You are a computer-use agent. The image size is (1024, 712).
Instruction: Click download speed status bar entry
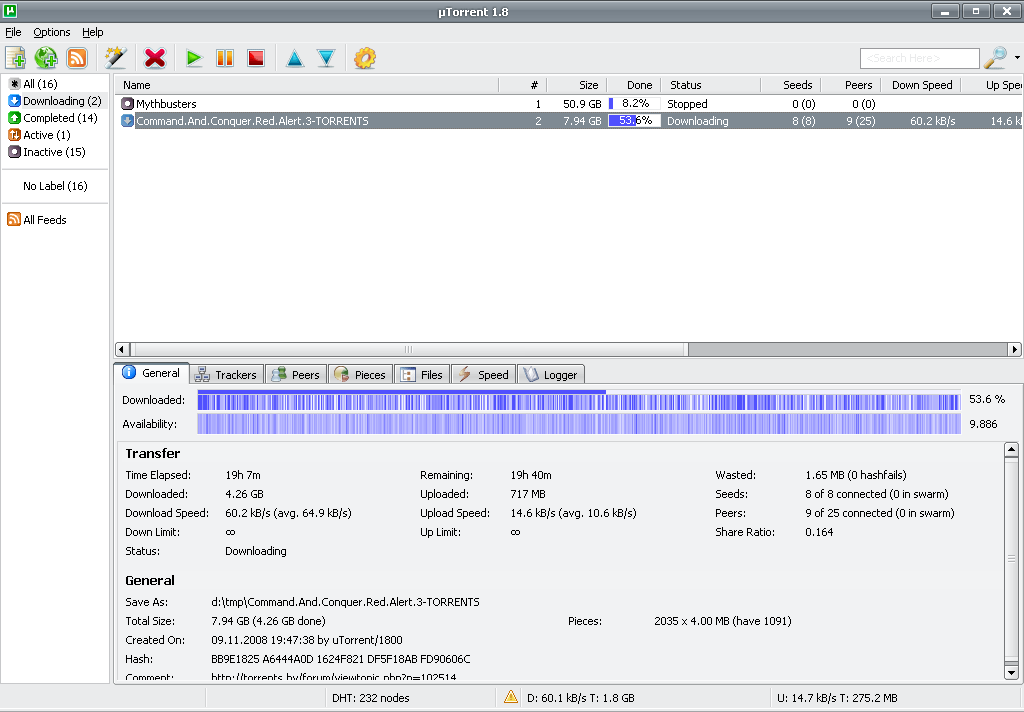(x=581, y=698)
